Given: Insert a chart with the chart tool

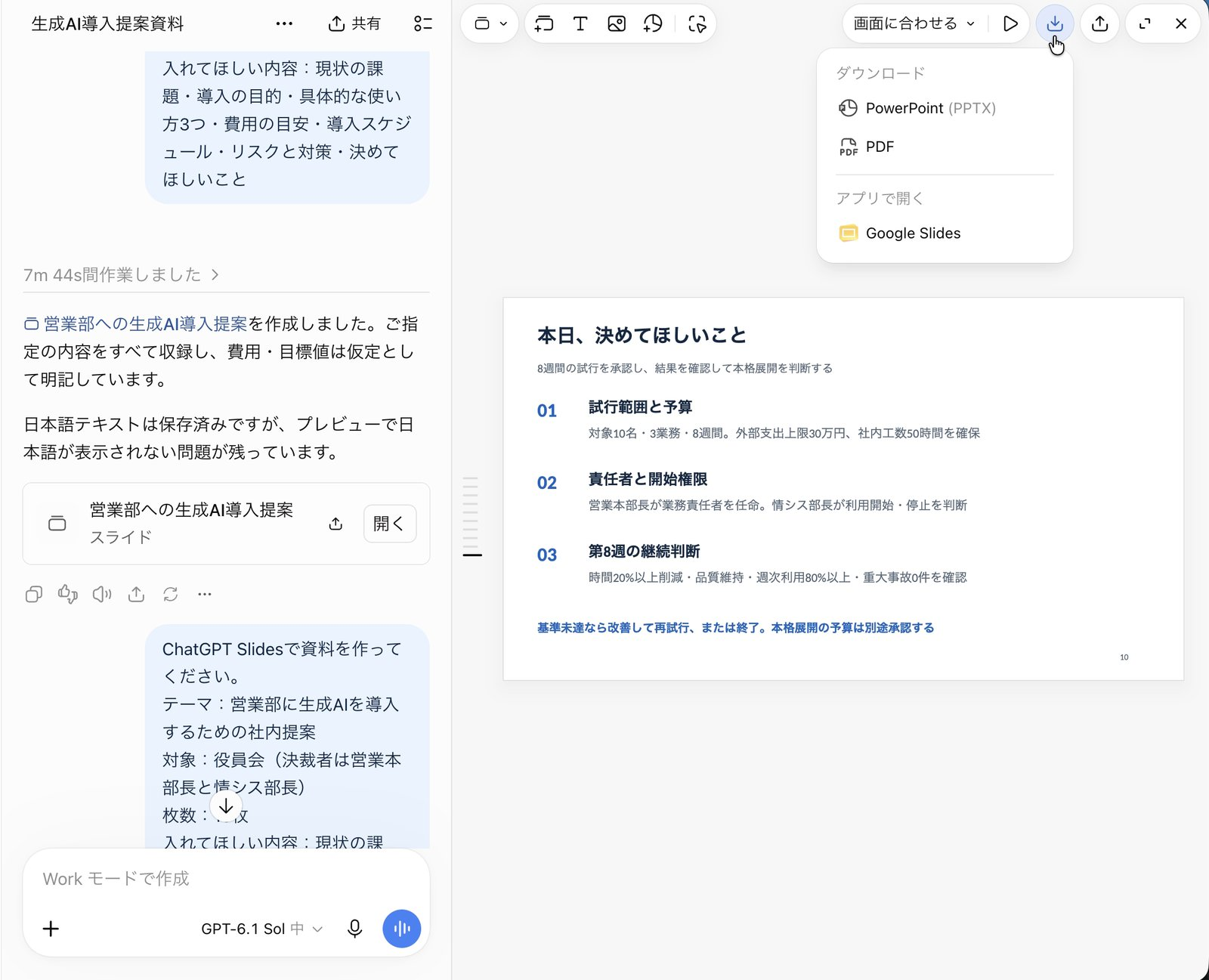Looking at the screenshot, I should point(653,23).
